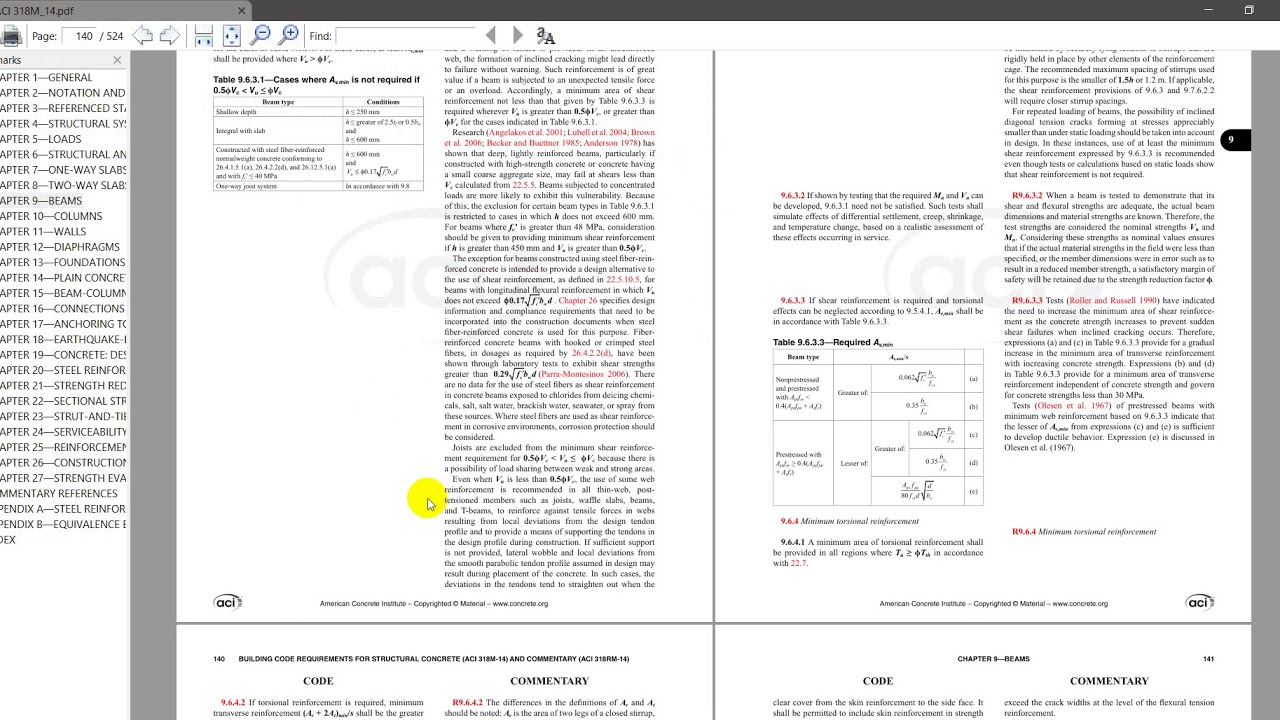1280x720 pixels.
Task: Close the Bookmarks sidebar panel
Action: [117, 60]
